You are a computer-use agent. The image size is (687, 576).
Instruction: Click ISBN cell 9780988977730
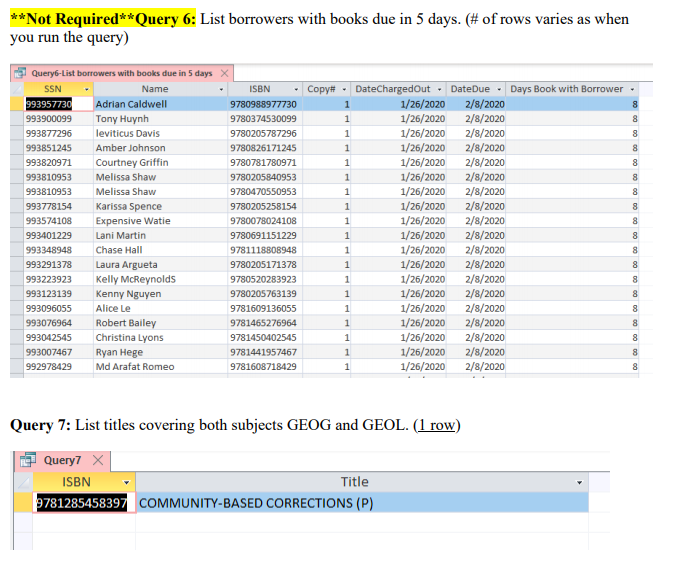tap(263, 104)
